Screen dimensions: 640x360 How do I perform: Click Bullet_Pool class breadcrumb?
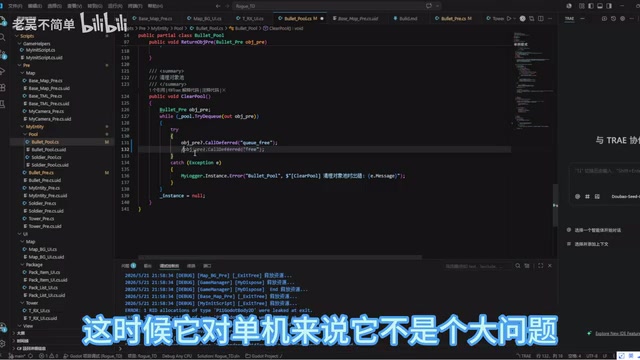click(x=244, y=28)
